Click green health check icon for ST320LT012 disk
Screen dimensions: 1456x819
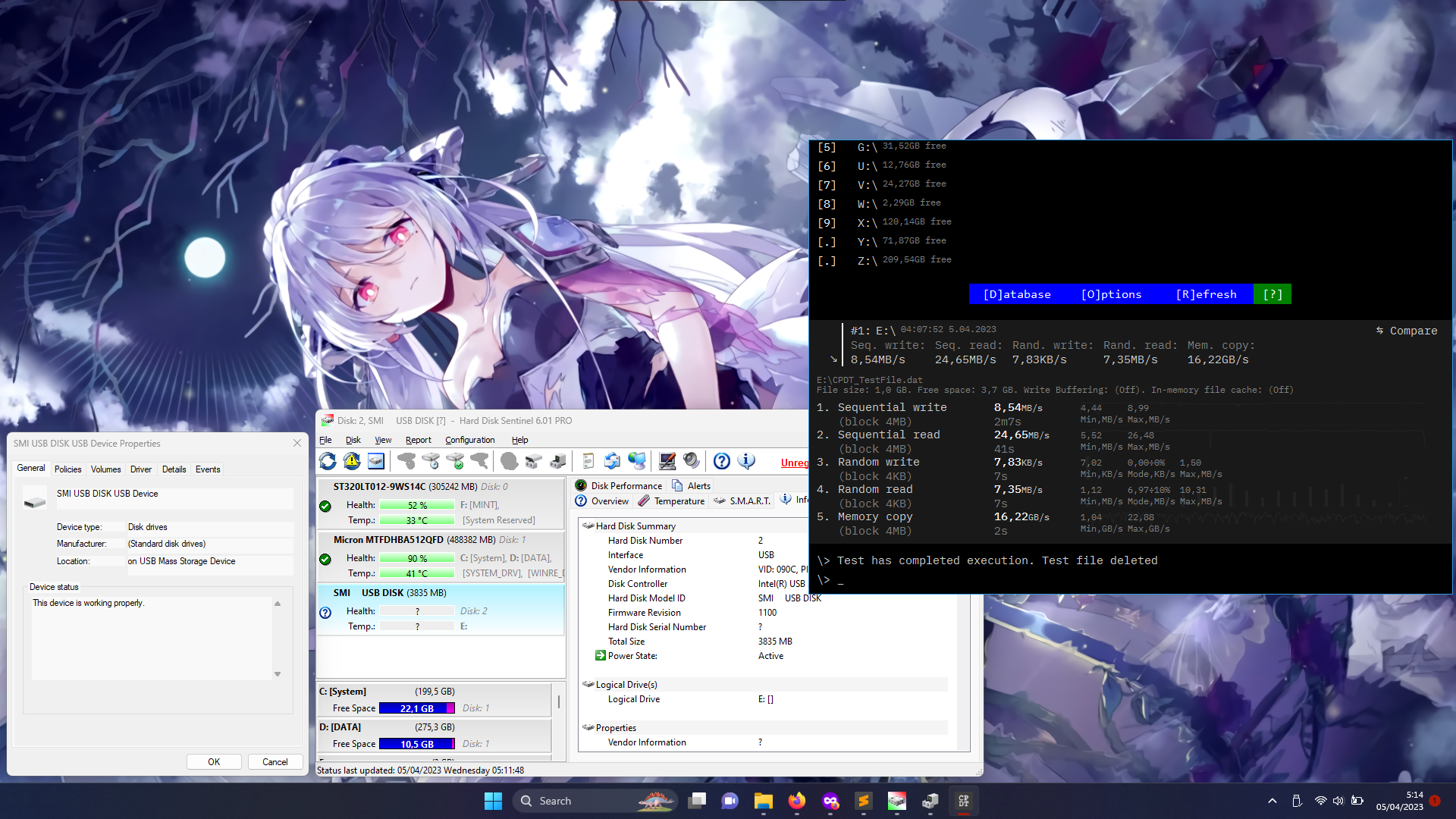[325, 507]
